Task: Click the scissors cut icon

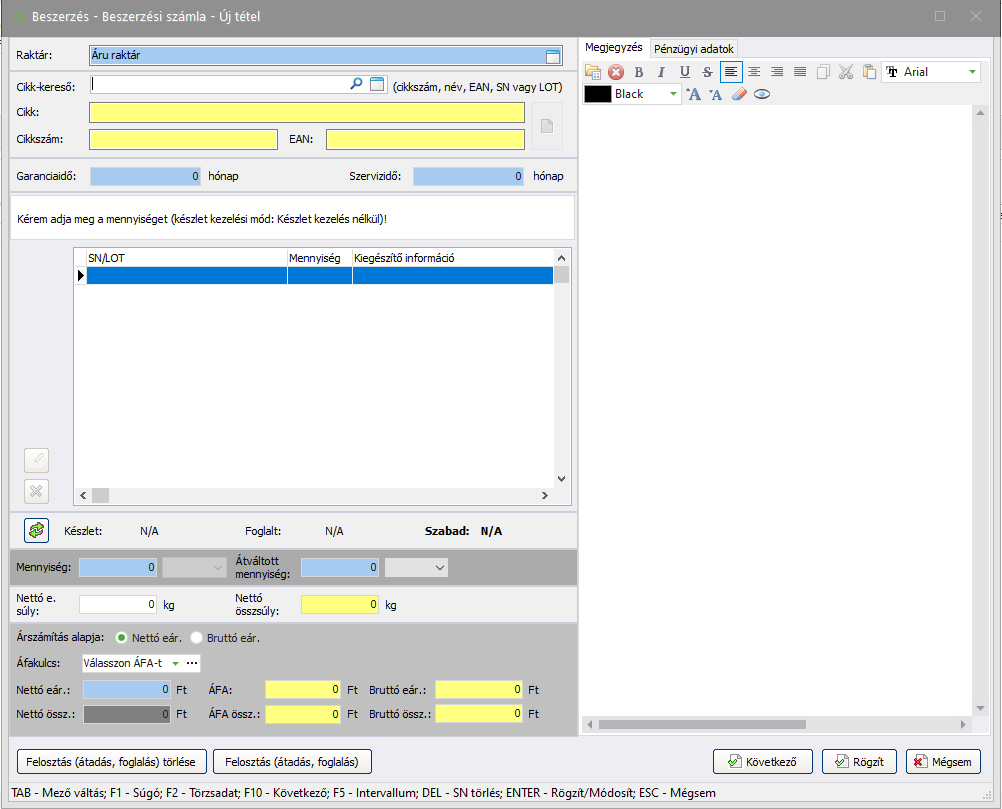Action: pos(846,72)
